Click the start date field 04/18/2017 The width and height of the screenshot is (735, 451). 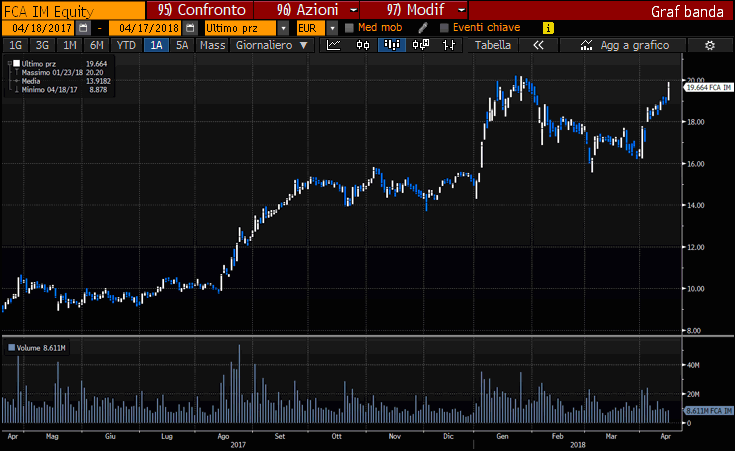39,28
